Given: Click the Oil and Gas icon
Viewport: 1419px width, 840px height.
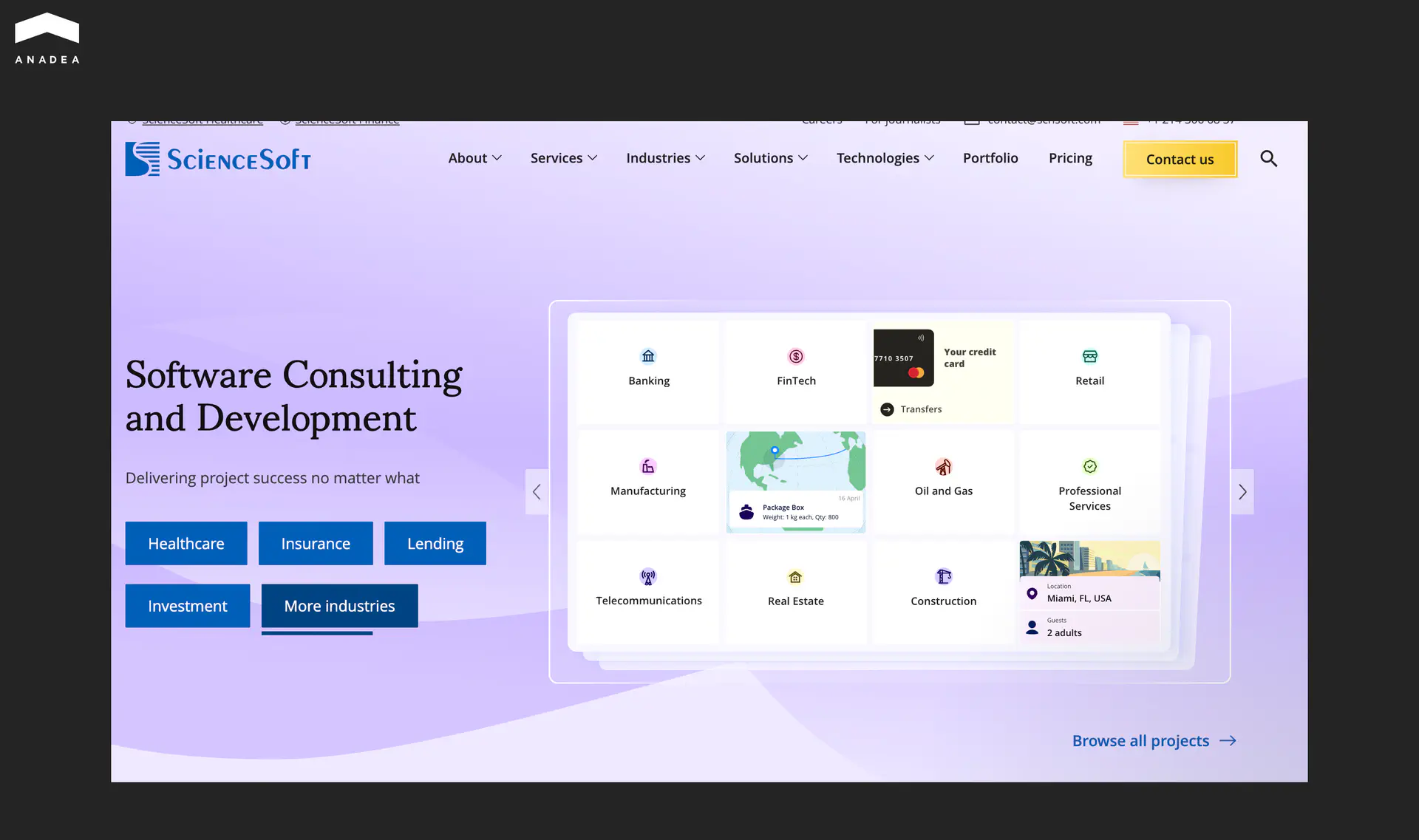Looking at the screenshot, I should [x=943, y=467].
